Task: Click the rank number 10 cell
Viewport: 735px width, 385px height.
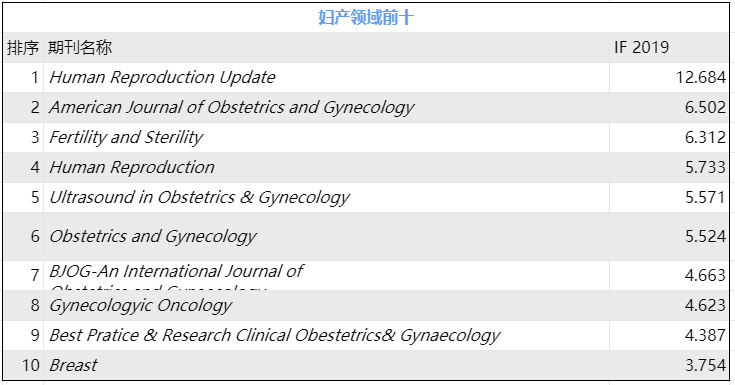Action: click(x=23, y=365)
